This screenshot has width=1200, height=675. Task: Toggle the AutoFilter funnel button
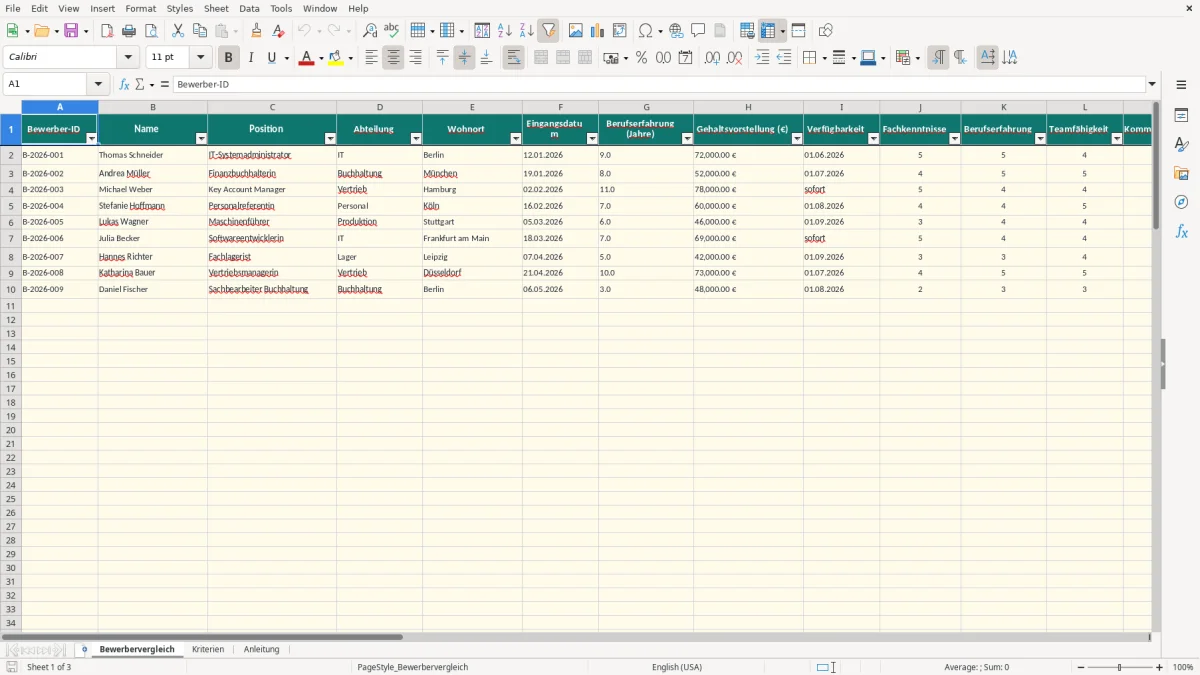pyautogui.click(x=549, y=31)
